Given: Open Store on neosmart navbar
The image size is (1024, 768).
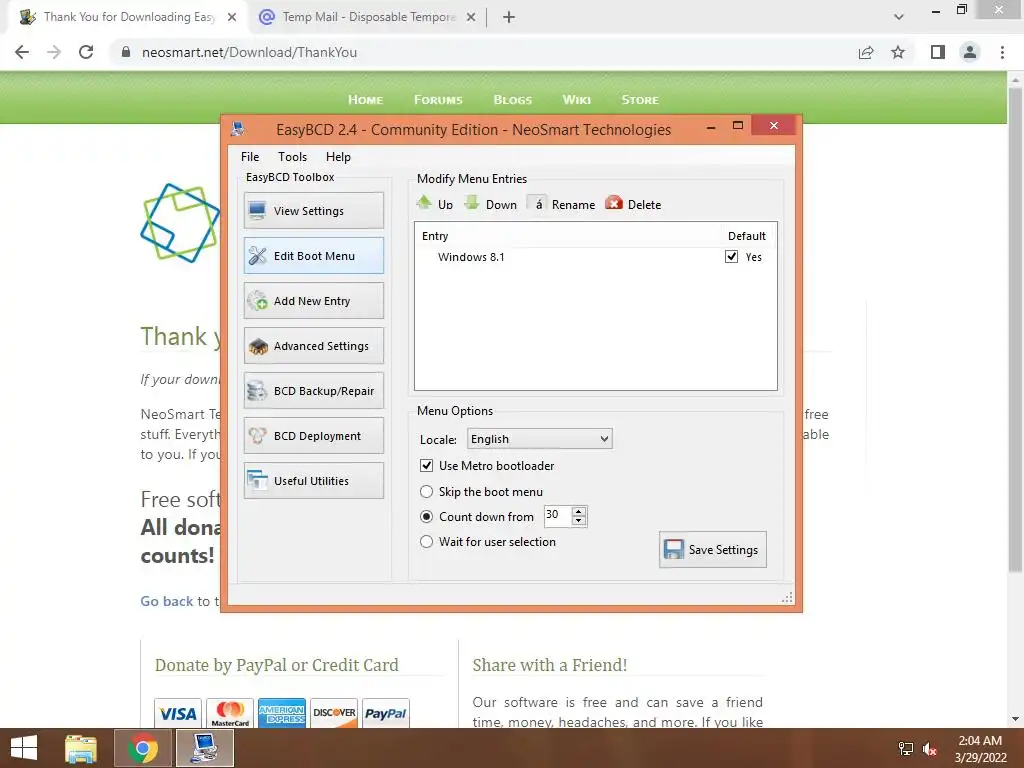Looking at the screenshot, I should pyautogui.click(x=640, y=99).
